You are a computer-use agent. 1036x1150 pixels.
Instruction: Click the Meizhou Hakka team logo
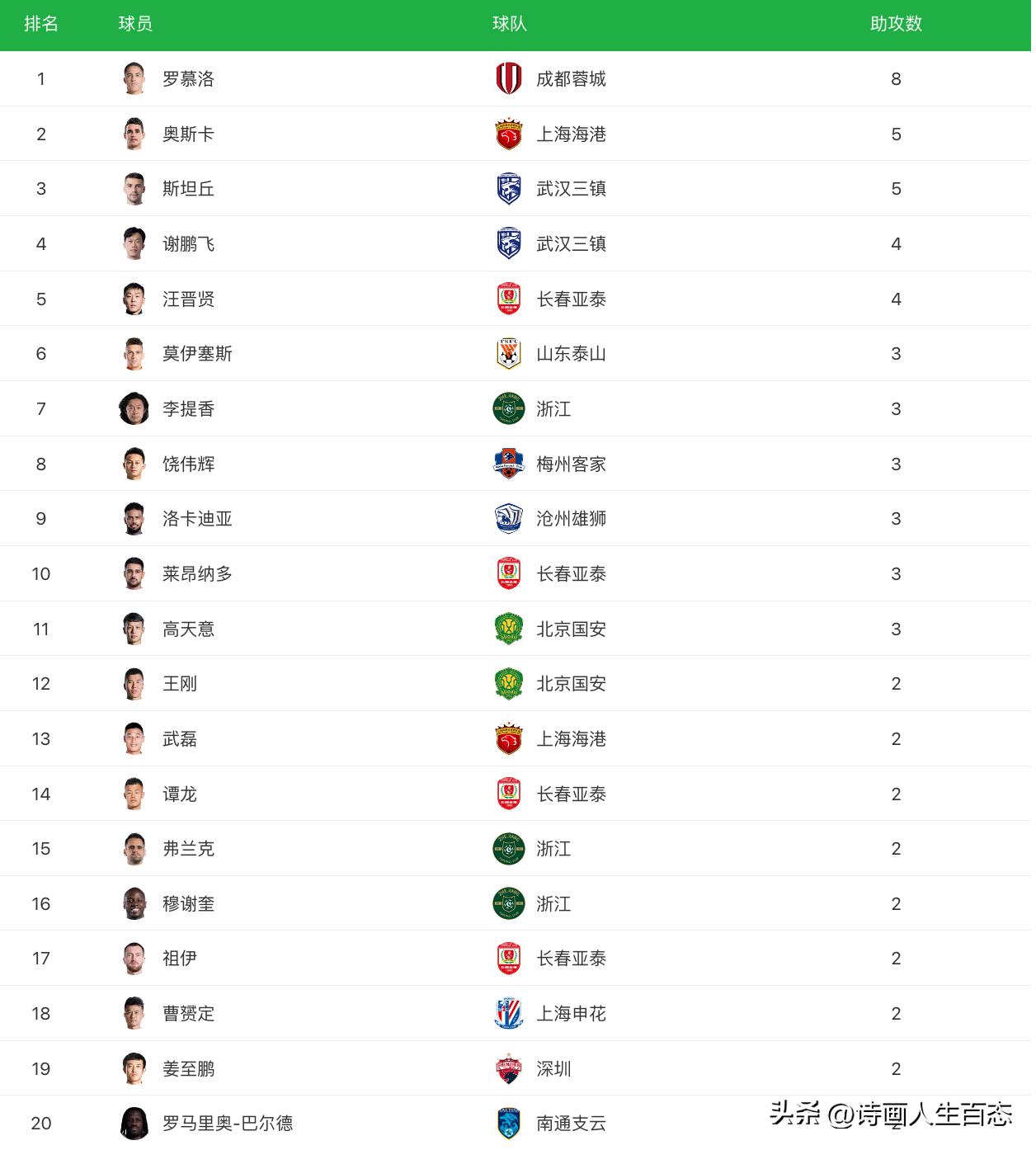click(x=509, y=464)
